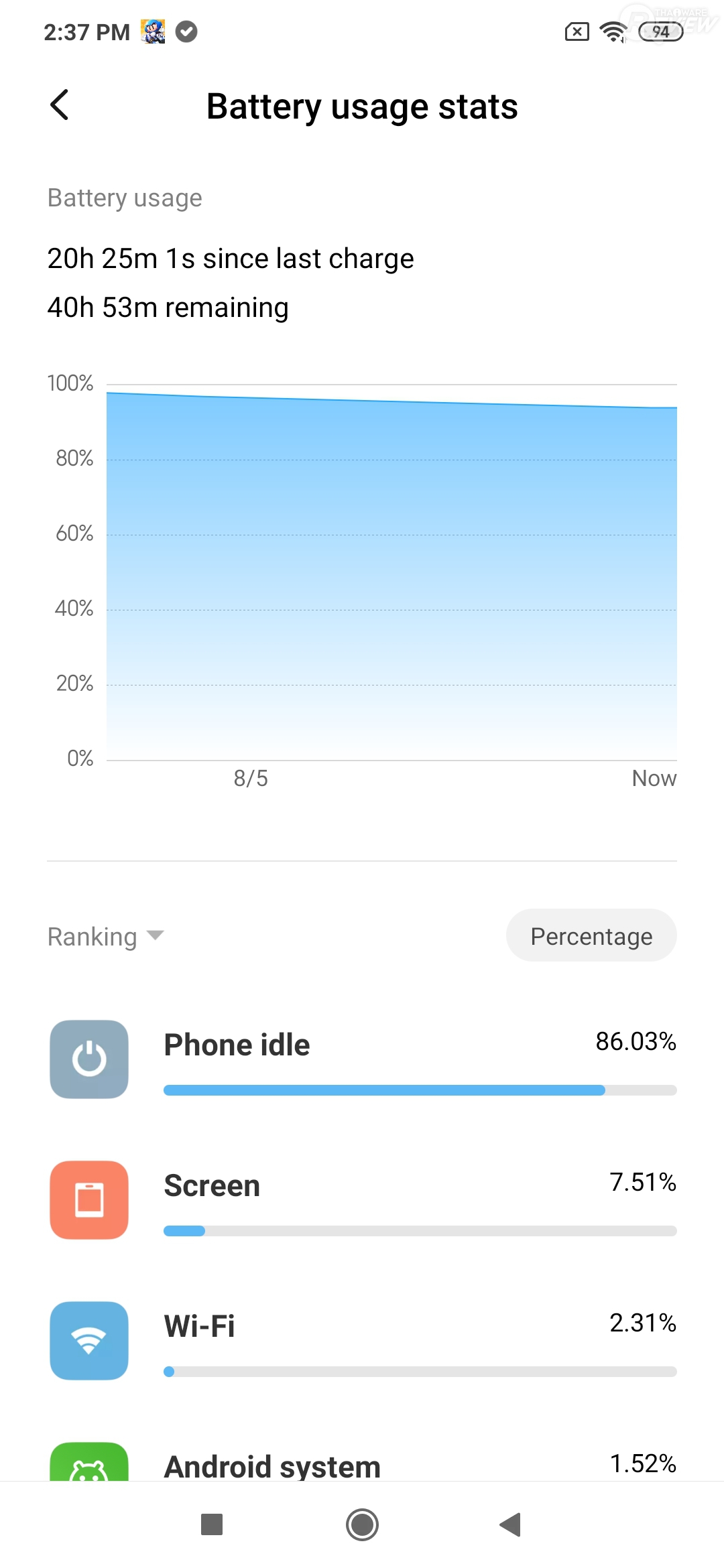Screen dimensions: 724x1568
Task: Tap the battery 94 indicator
Action: pyautogui.click(x=660, y=31)
